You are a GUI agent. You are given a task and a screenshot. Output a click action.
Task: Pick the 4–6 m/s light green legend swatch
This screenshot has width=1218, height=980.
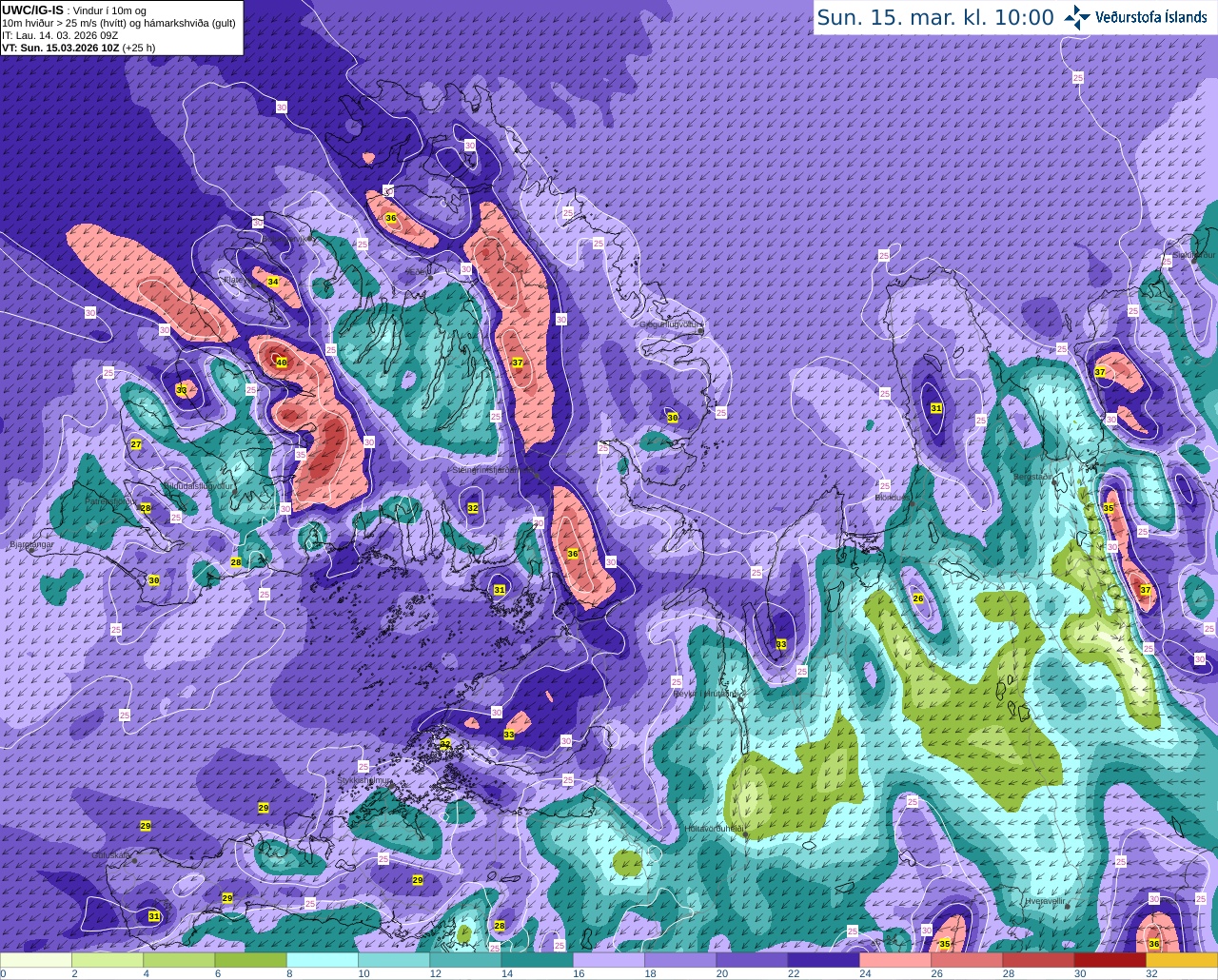(179, 960)
